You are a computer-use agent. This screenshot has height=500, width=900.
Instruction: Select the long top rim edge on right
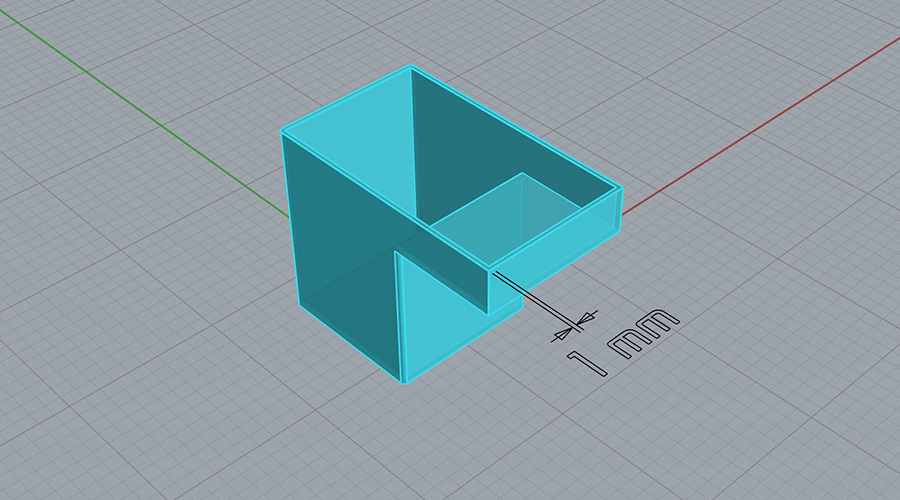(x=516, y=127)
